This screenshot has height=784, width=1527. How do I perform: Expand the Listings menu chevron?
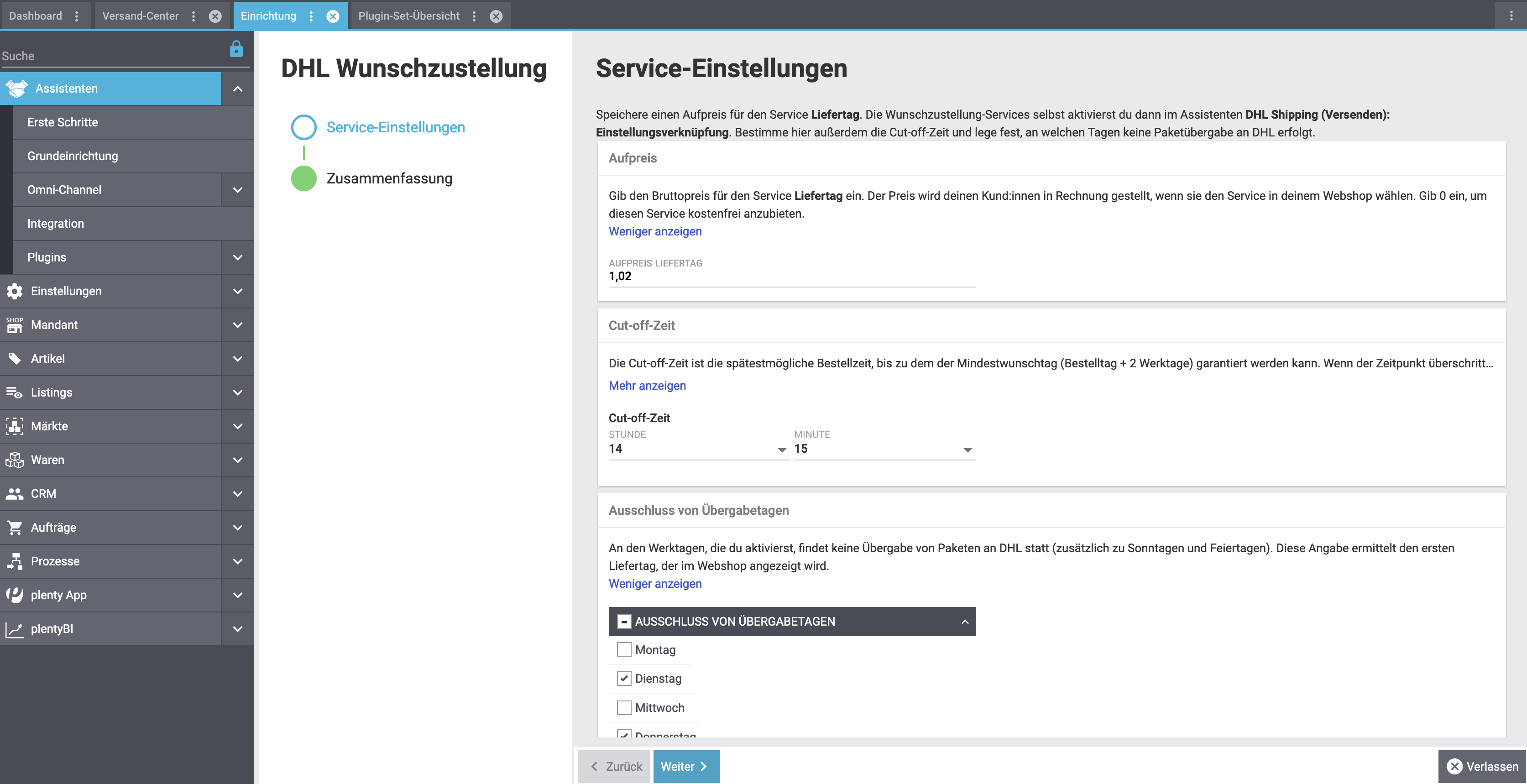pyautogui.click(x=238, y=393)
